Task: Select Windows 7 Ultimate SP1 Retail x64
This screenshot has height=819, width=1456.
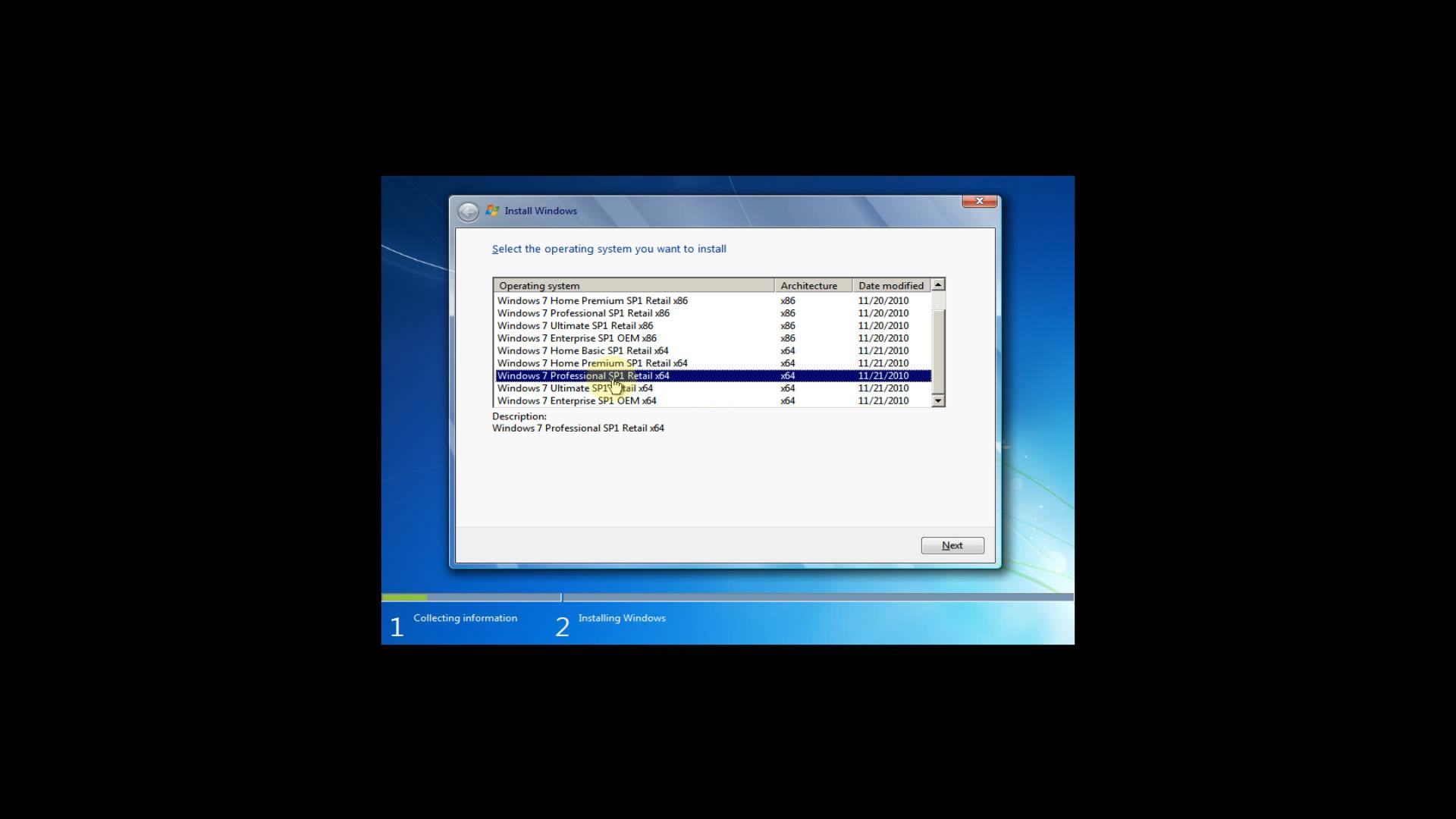Action: click(713, 388)
